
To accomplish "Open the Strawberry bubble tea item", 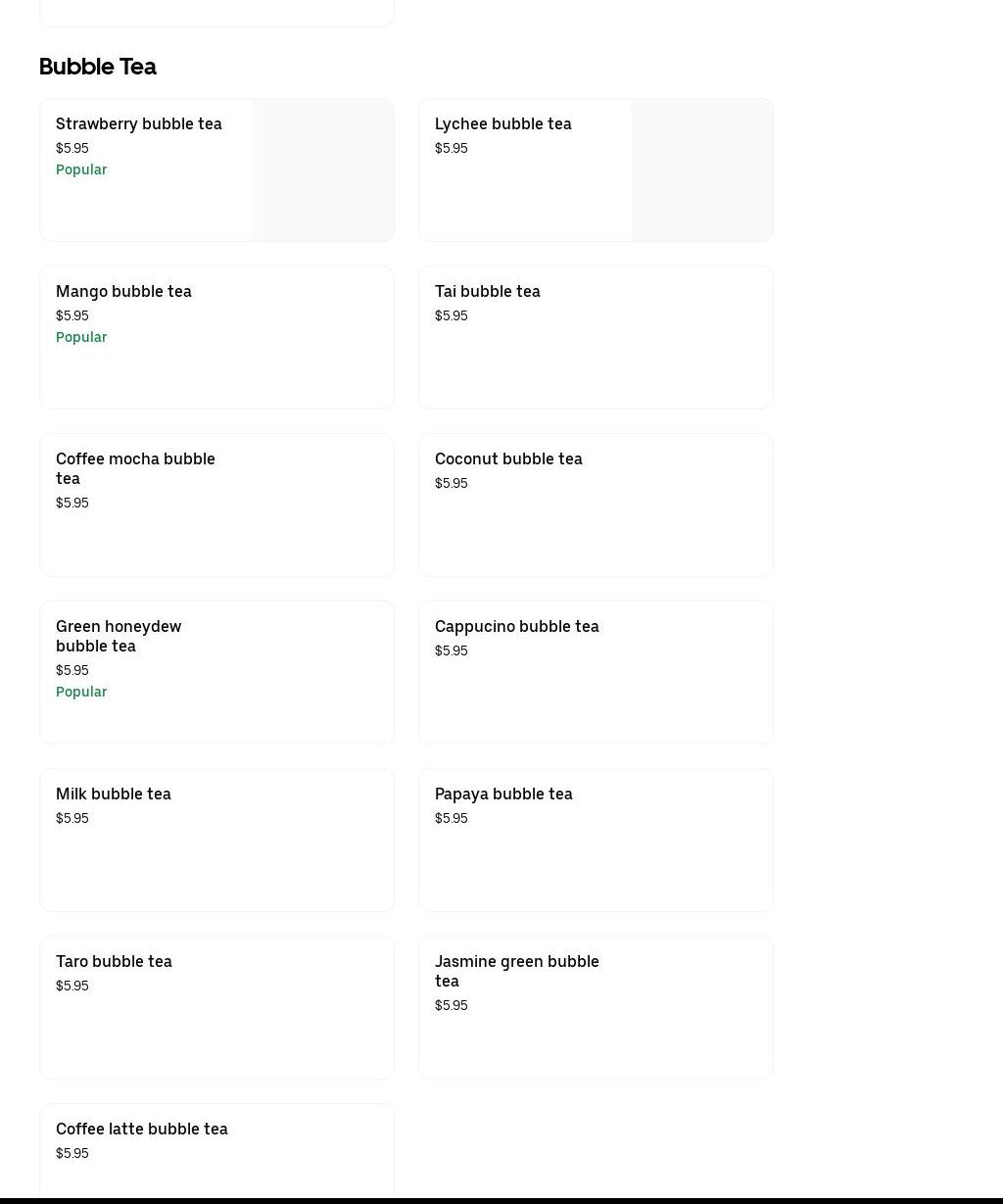I will pos(139,124).
